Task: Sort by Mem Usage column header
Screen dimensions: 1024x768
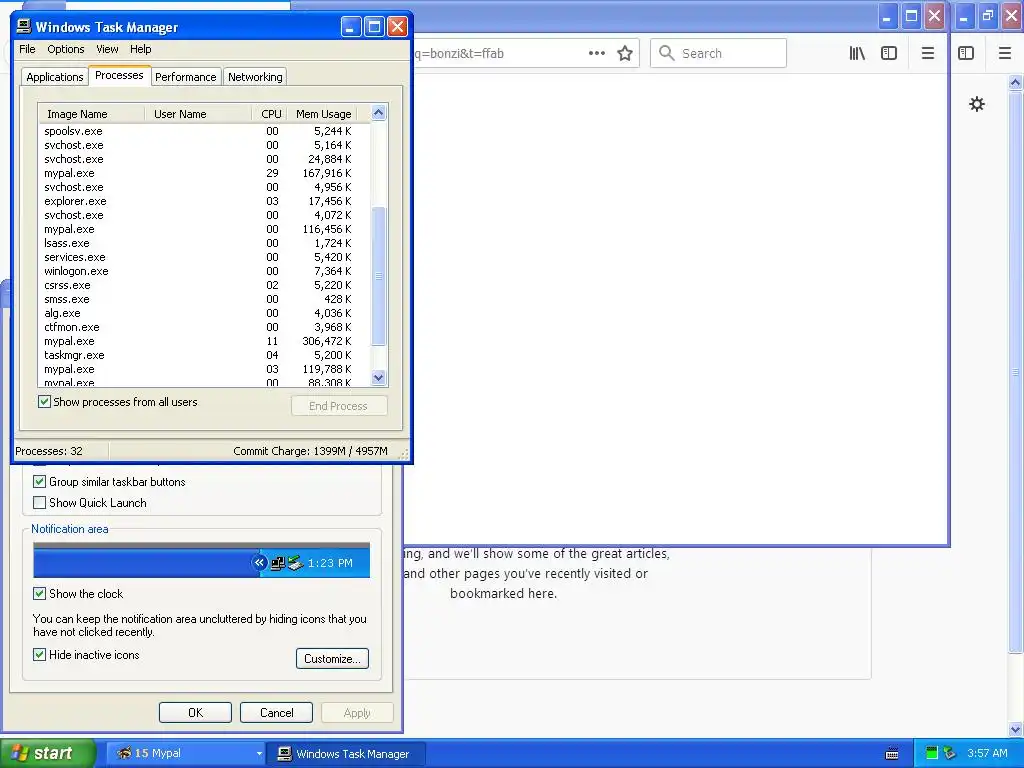Action: [323, 114]
